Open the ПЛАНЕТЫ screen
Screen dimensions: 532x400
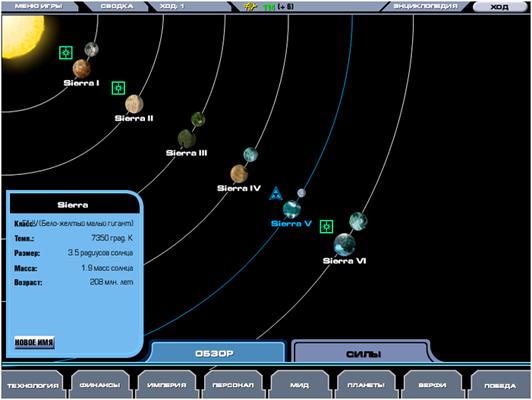click(366, 385)
